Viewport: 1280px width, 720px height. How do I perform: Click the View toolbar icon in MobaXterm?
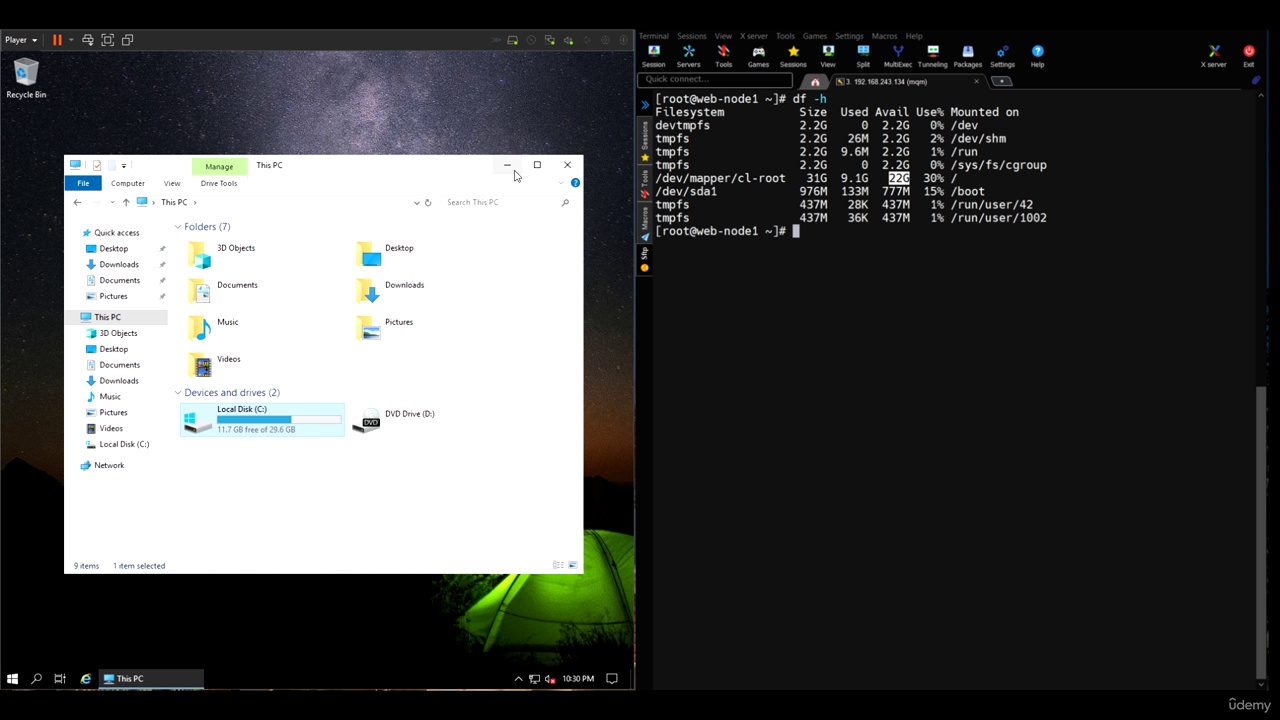pos(828,56)
